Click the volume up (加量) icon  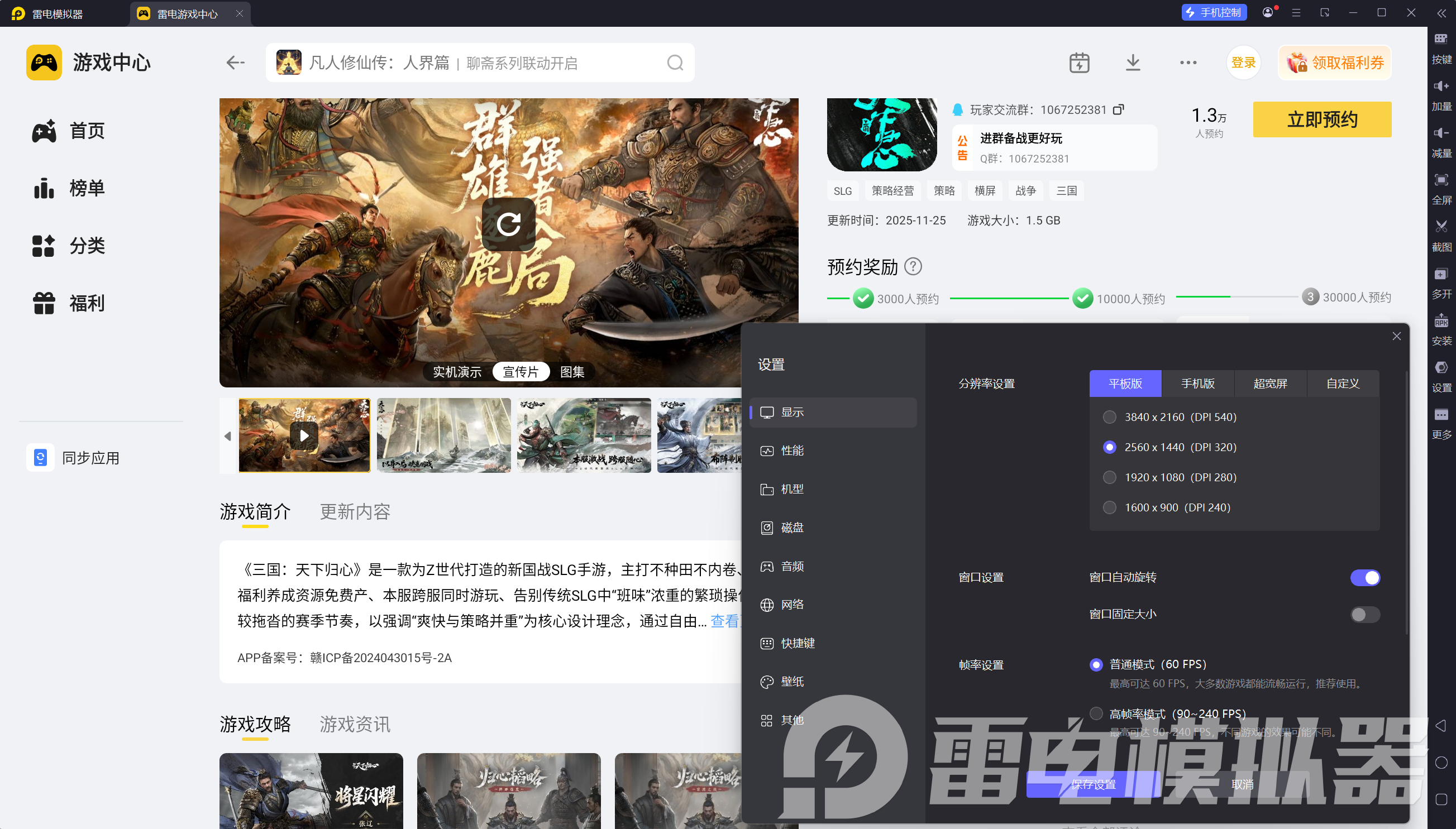pyautogui.click(x=1440, y=87)
